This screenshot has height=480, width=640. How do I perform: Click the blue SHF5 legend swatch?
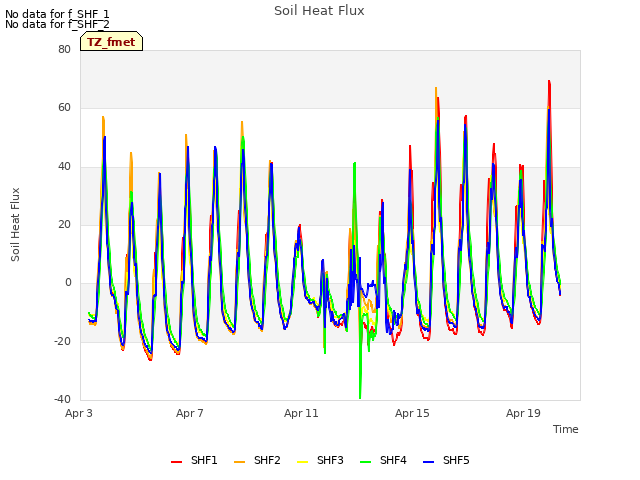click(429, 462)
